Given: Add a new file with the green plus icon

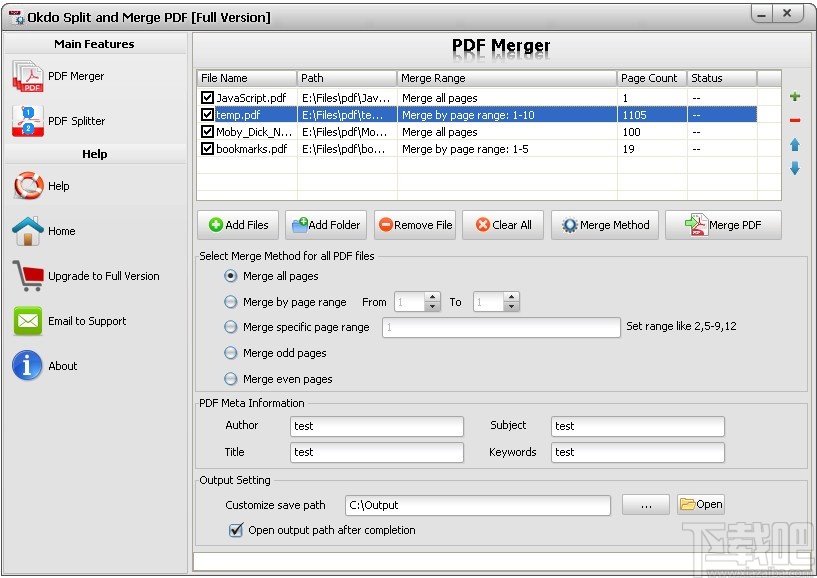Looking at the screenshot, I should tap(794, 95).
